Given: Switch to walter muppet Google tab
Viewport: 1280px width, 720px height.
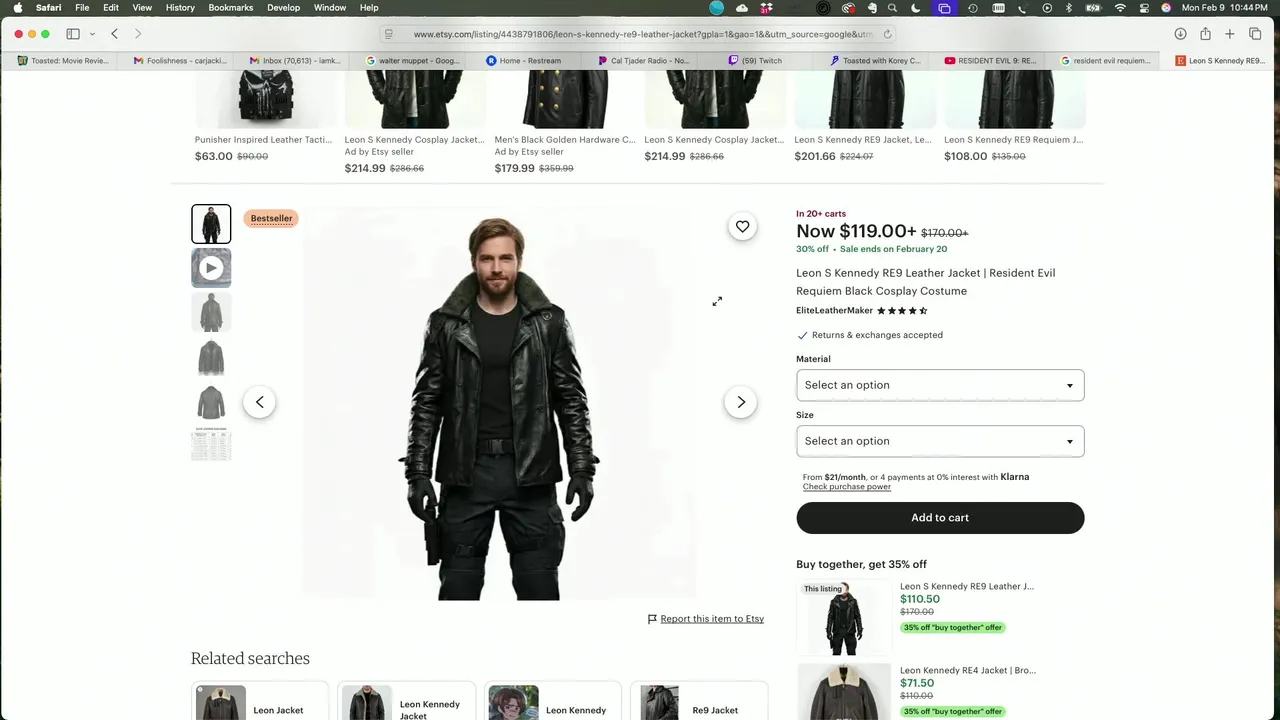Looking at the screenshot, I should (x=413, y=61).
